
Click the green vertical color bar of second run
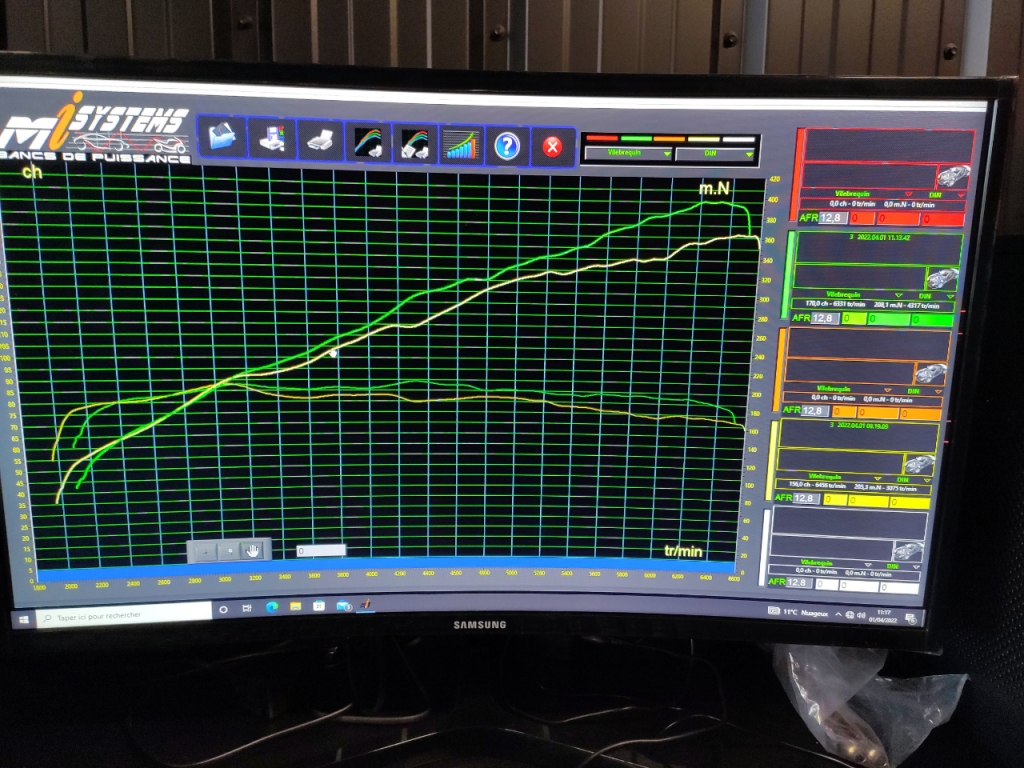tap(787, 275)
